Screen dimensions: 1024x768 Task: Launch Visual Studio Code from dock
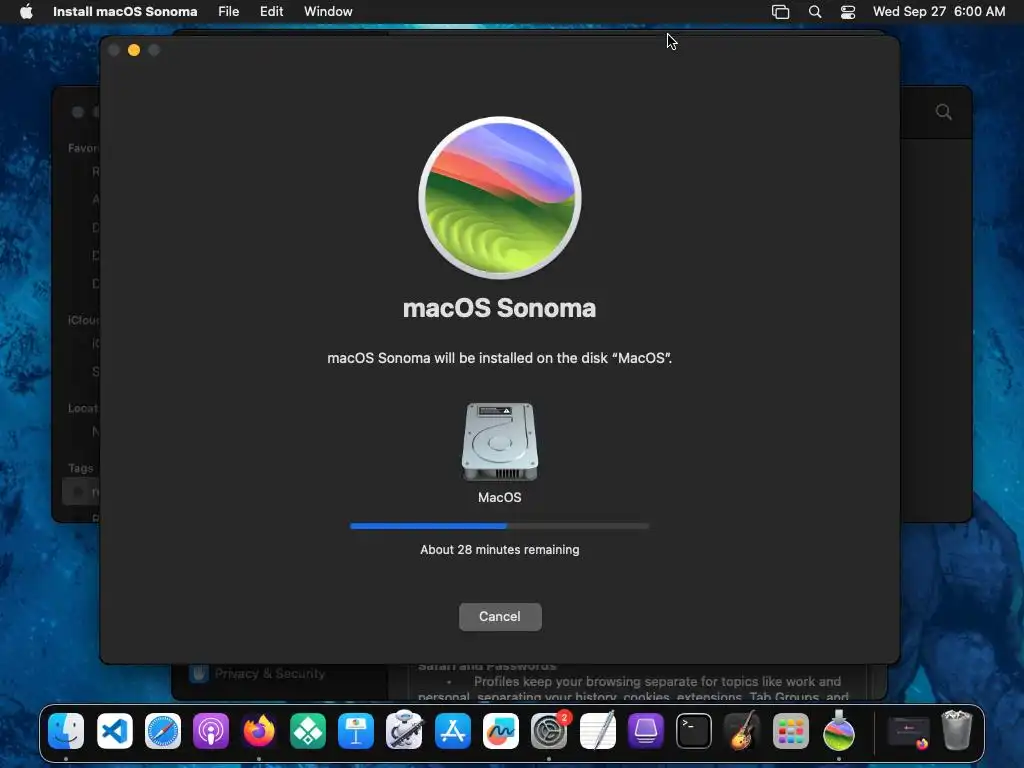click(x=114, y=731)
